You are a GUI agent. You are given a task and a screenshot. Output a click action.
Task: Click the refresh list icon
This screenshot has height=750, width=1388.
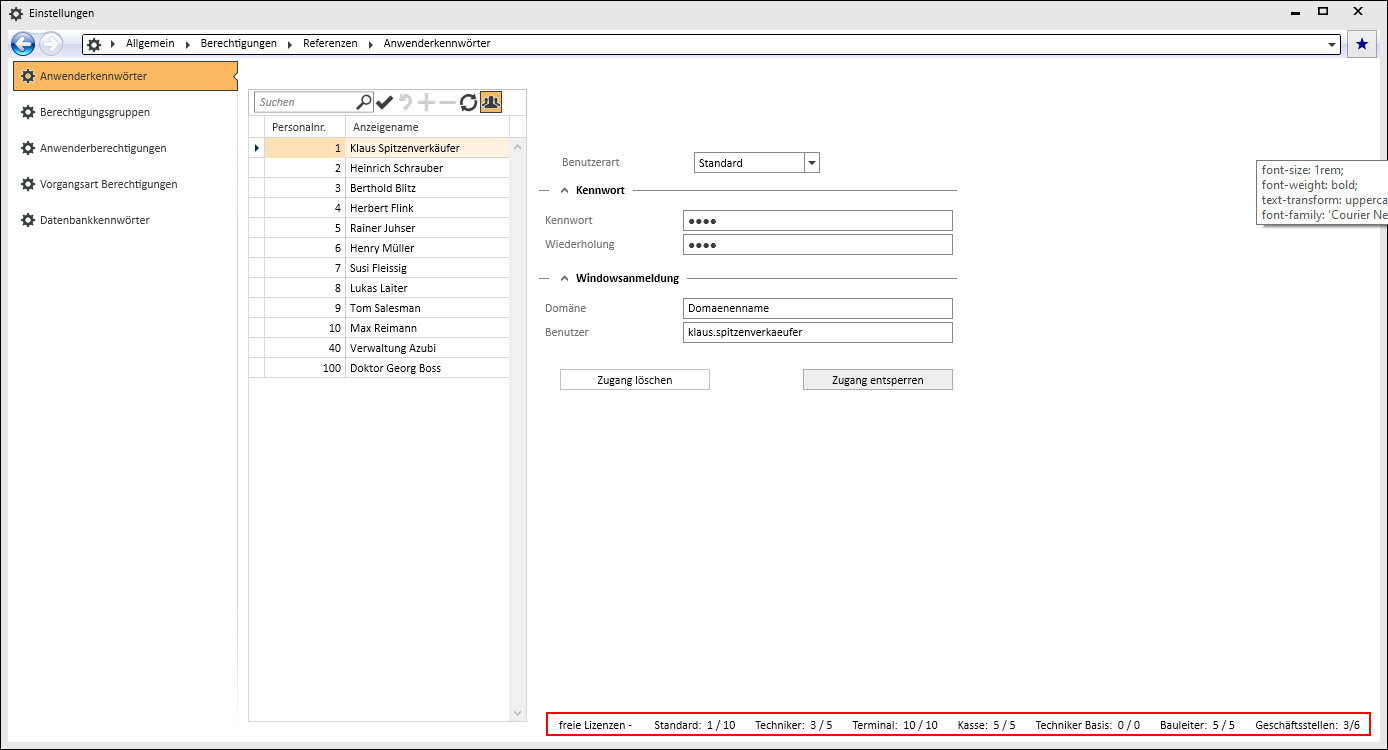click(x=468, y=102)
